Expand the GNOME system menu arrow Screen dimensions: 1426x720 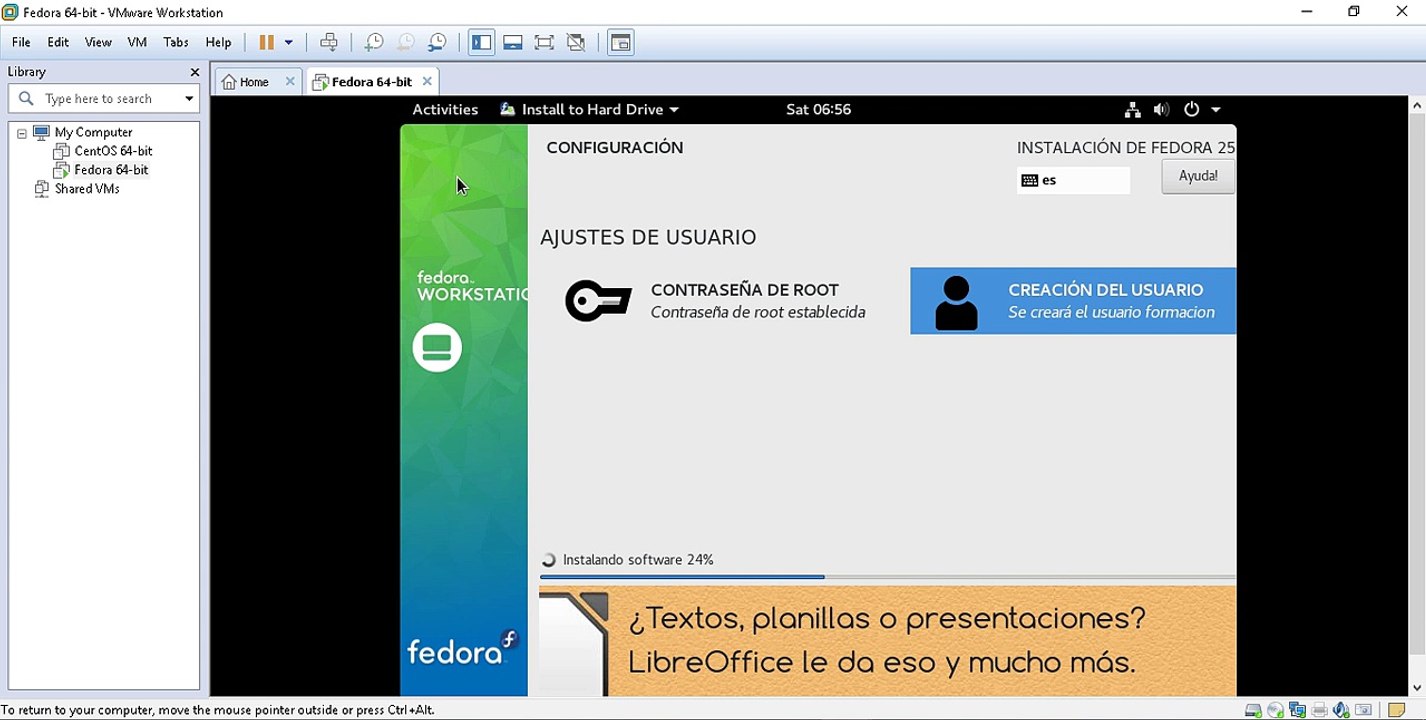pyautogui.click(x=1216, y=110)
